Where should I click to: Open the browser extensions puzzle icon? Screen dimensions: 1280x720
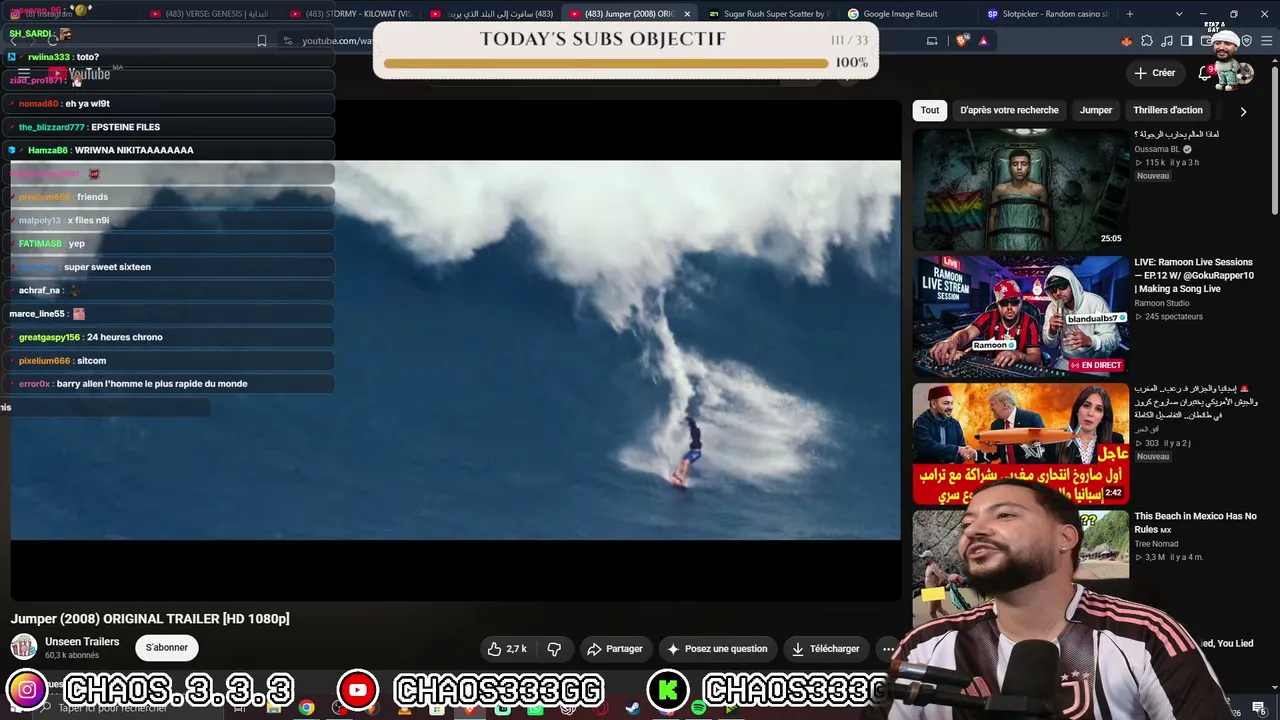[x=1147, y=41]
